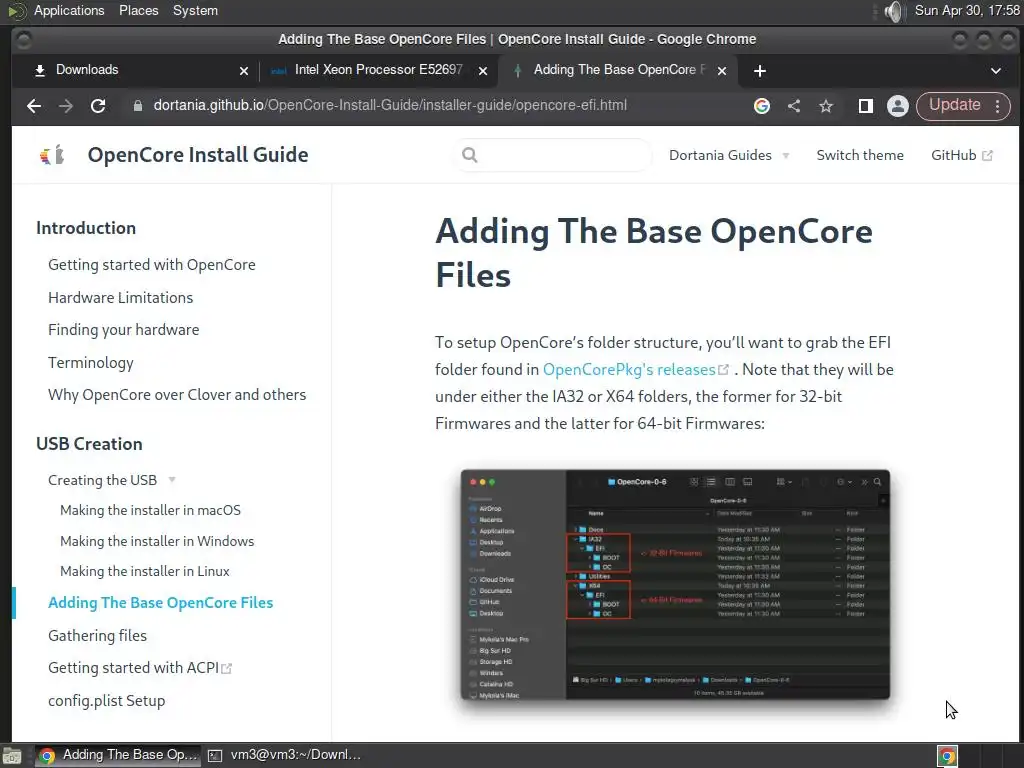Viewport: 1024px width, 768px height.
Task: Click the volume speaker icon
Action: [x=893, y=11]
